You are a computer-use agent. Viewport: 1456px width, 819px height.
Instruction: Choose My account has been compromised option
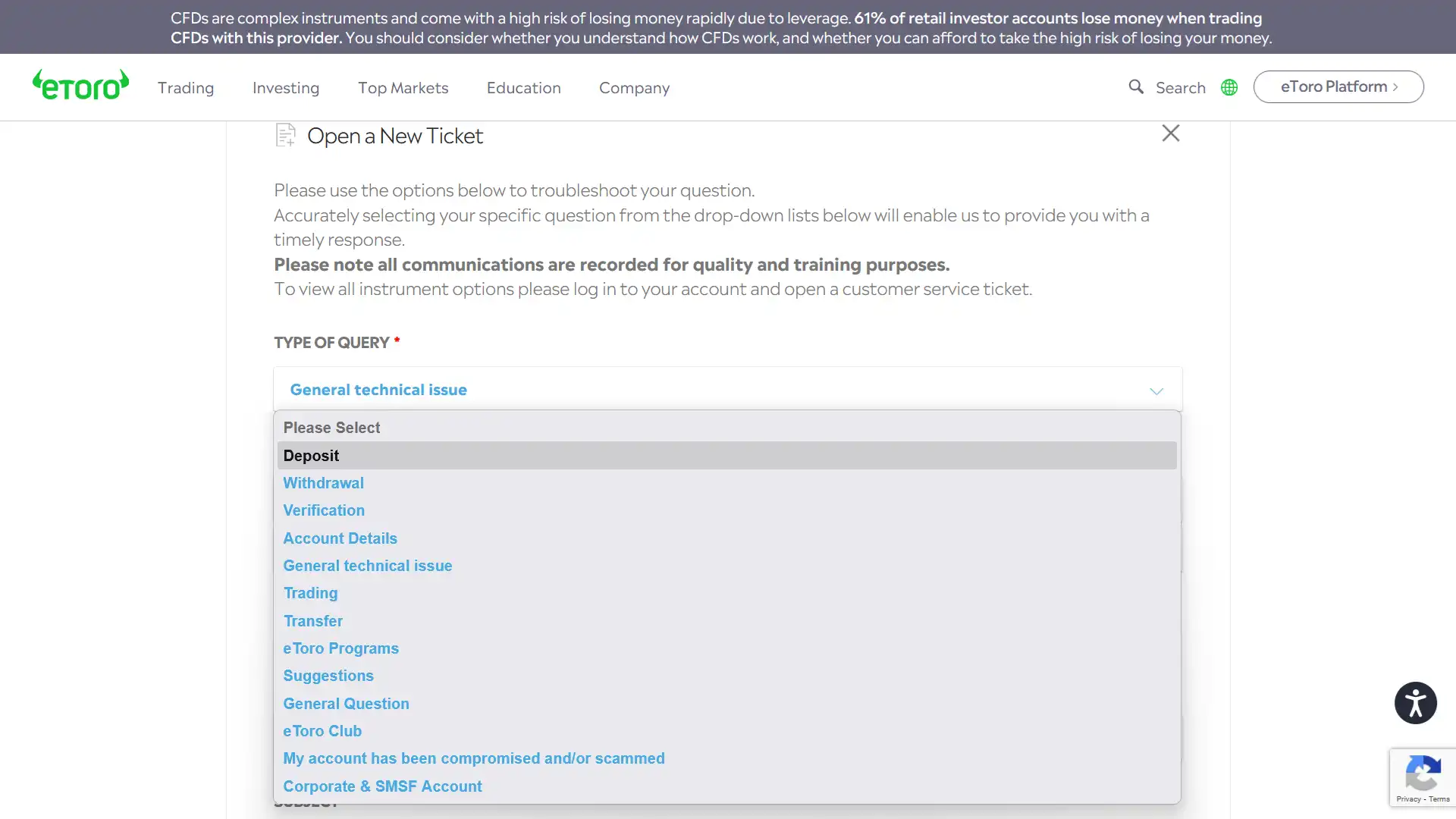727,758
